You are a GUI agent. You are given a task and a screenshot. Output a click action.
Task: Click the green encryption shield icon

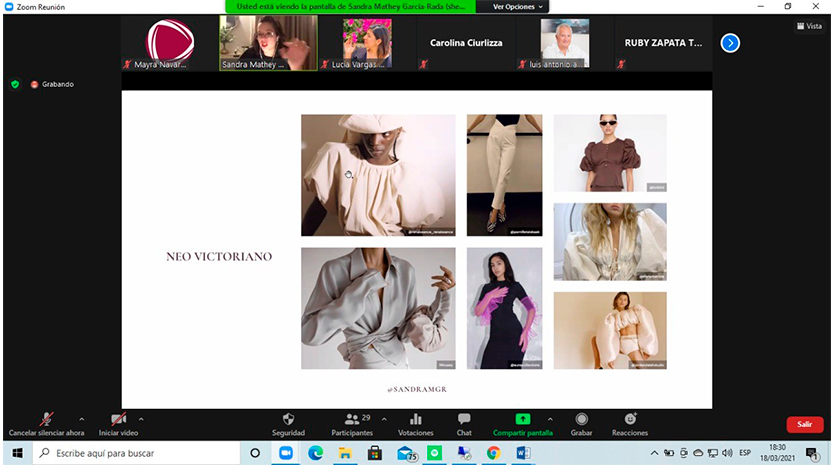[15, 84]
